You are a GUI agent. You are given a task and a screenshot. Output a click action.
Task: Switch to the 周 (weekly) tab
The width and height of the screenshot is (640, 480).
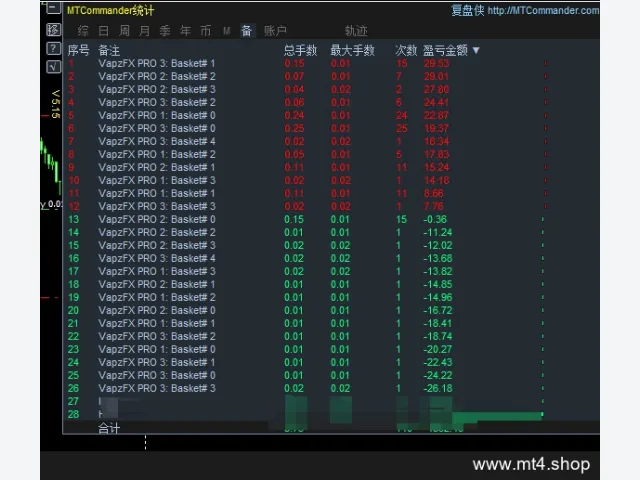coord(124,31)
